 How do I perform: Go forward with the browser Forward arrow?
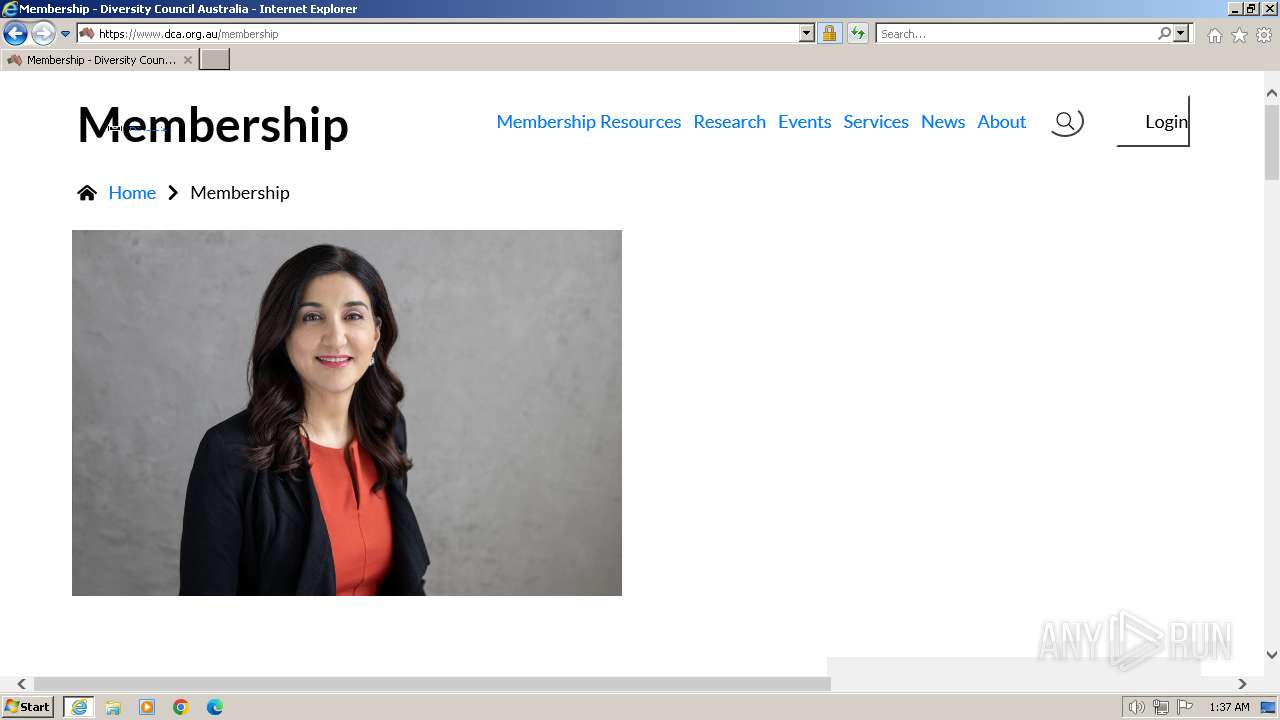tap(43, 33)
